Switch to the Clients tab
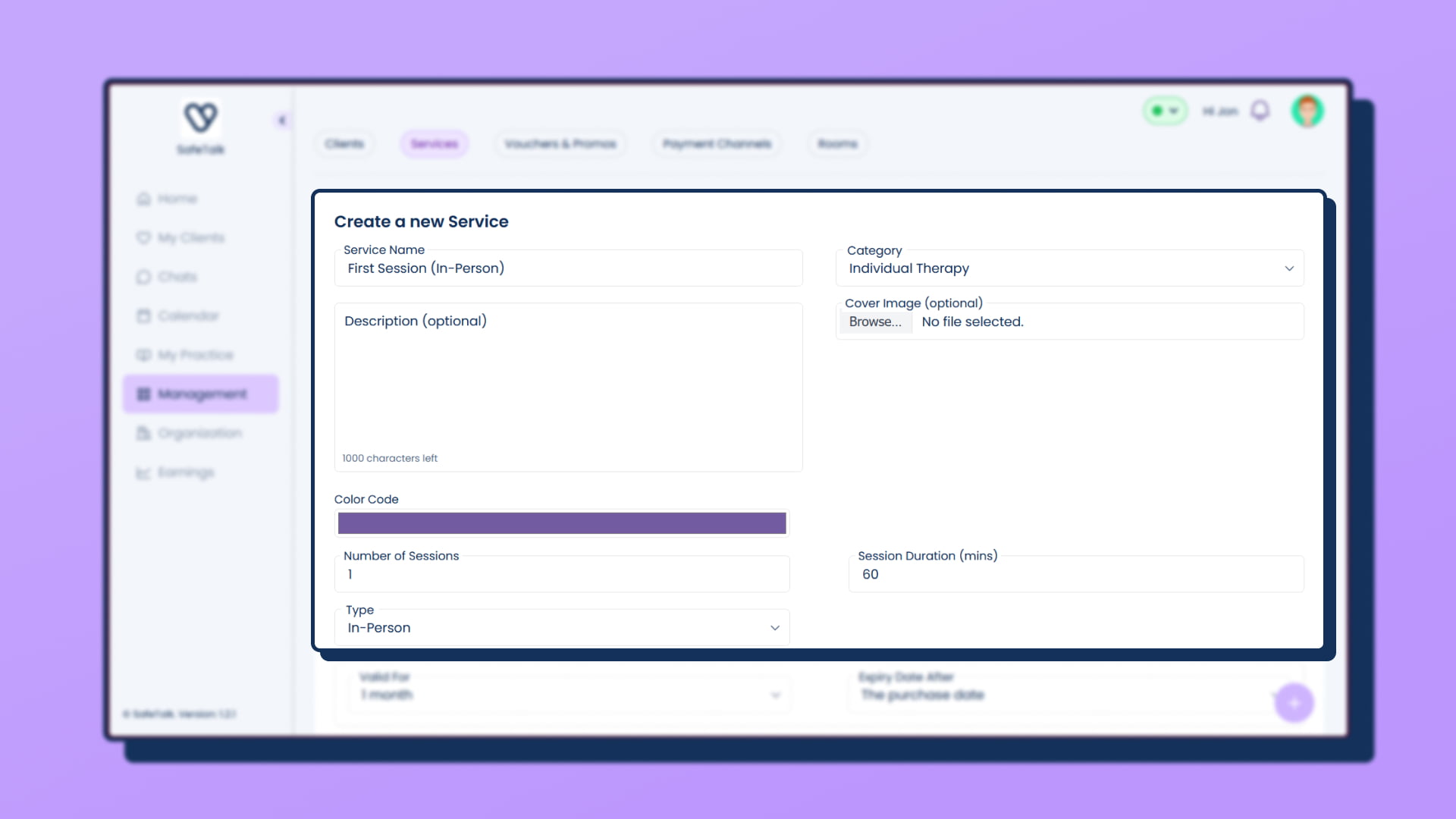Screen dimensions: 1456x819 pos(344,144)
